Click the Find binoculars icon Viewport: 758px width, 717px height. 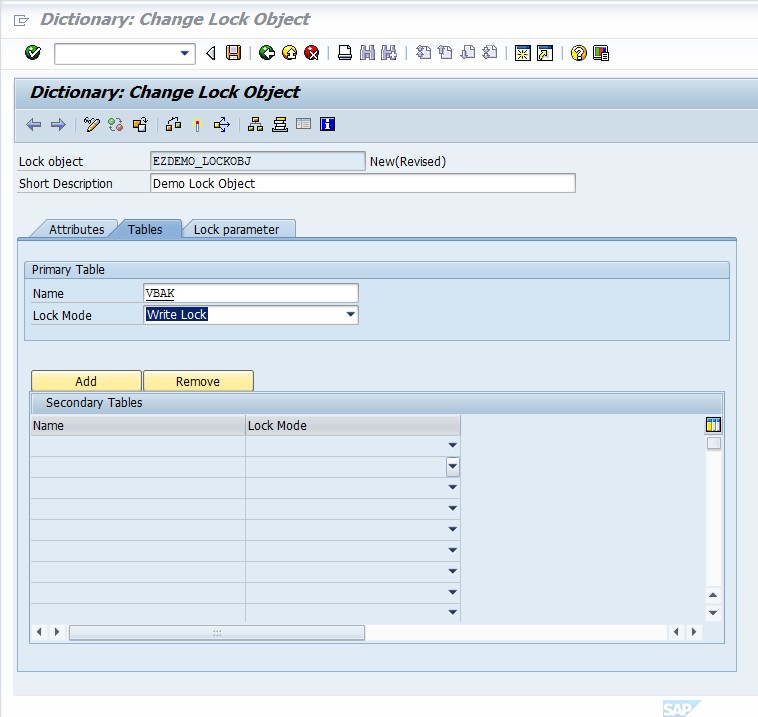point(367,52)
